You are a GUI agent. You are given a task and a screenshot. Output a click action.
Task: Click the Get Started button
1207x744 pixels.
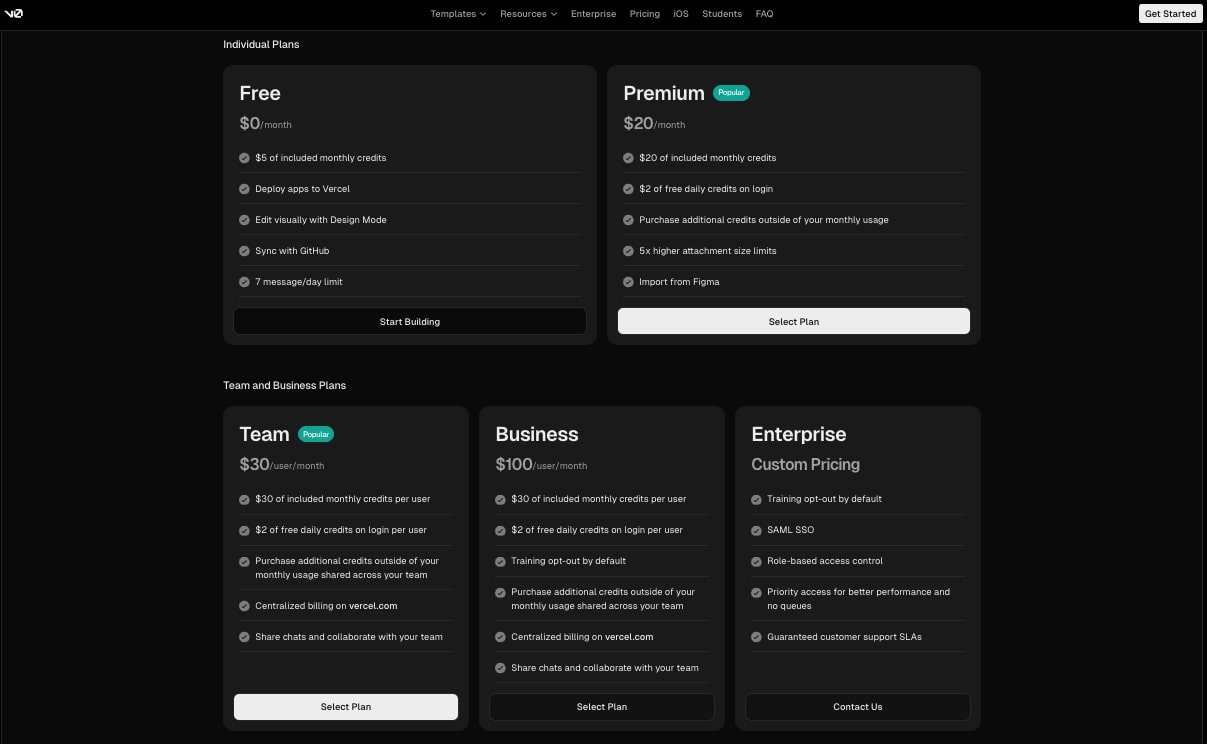click(1170, 13)
